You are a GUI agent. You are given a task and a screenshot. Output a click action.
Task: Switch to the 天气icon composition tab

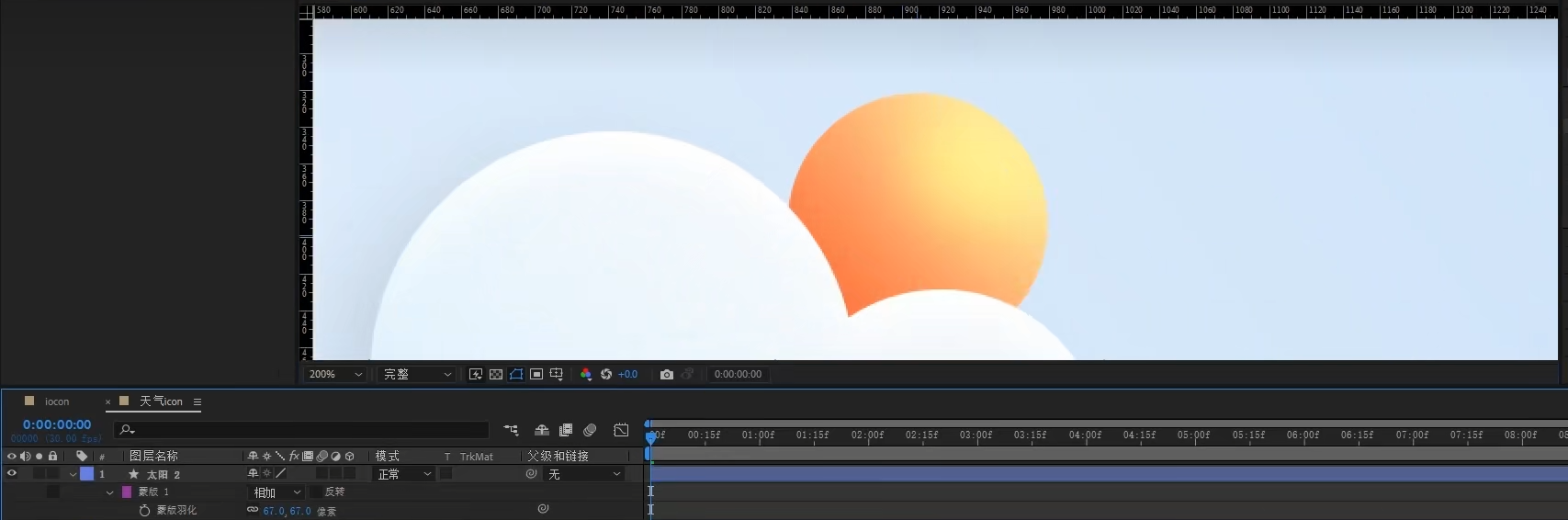click(x=161, y=401)
